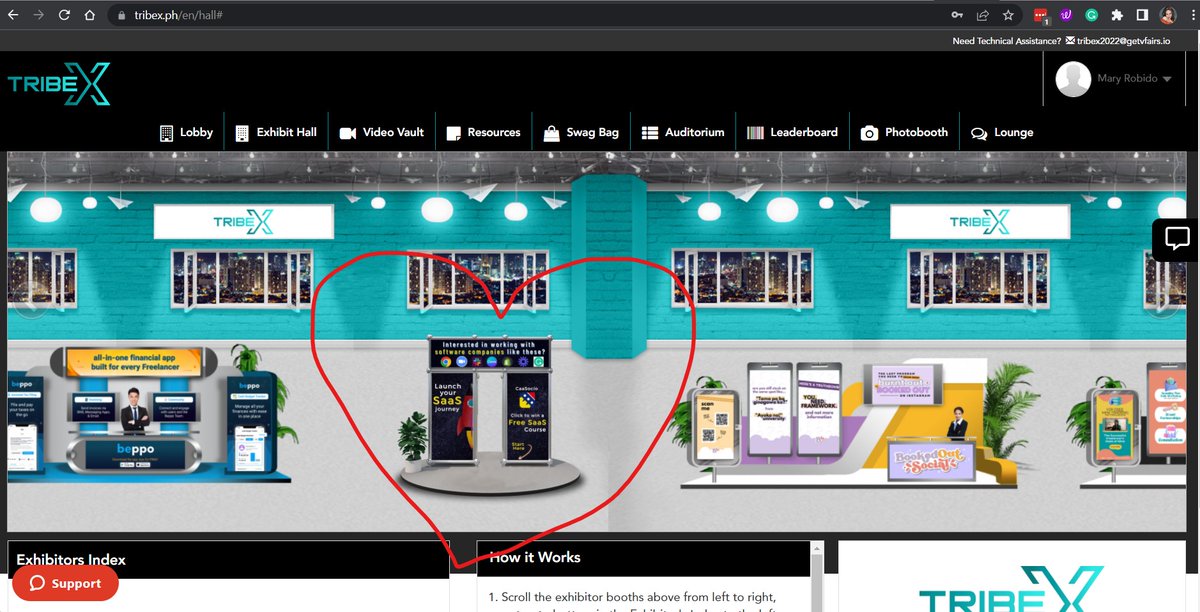Open the Exhibit Hall menu item

tap(276, 132)
